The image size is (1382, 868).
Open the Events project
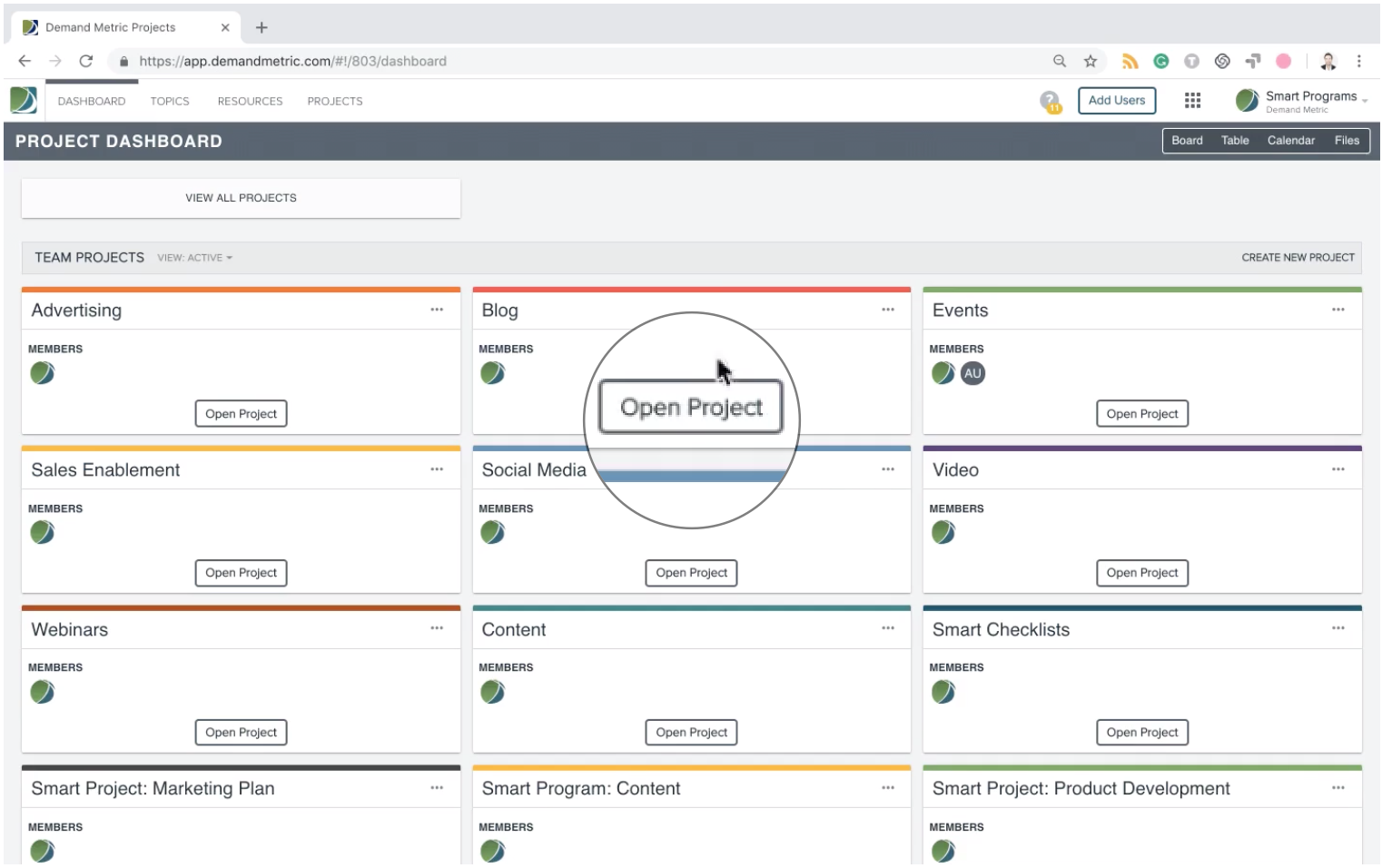point(1142,414)
